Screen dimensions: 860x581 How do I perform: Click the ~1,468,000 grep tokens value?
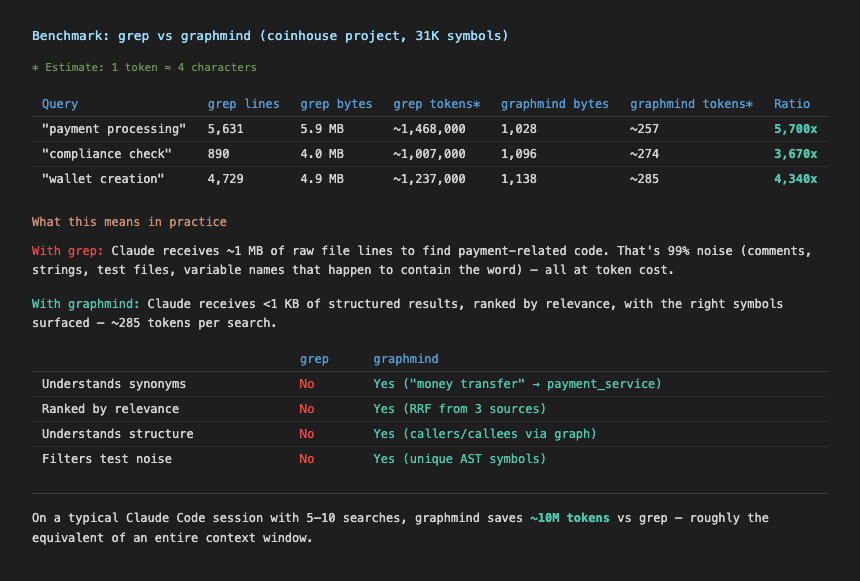429,129
